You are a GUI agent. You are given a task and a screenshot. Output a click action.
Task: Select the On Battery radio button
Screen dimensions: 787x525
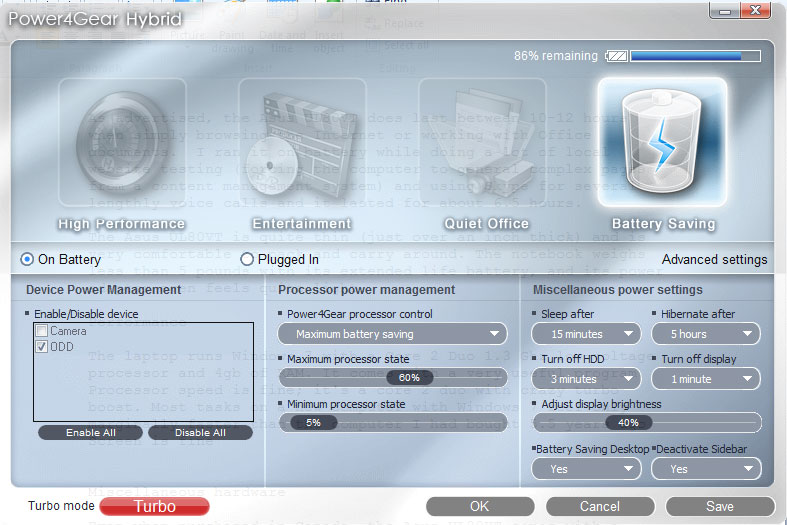pos(27,259)
